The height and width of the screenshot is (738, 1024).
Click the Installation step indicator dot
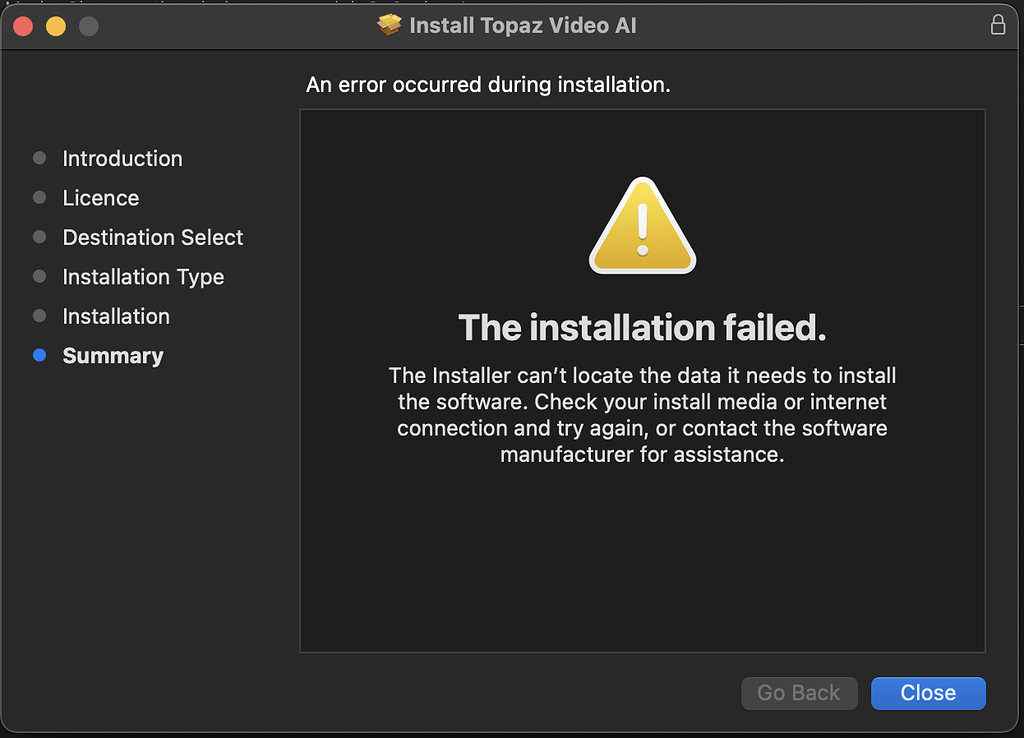(x=39, y=316)
